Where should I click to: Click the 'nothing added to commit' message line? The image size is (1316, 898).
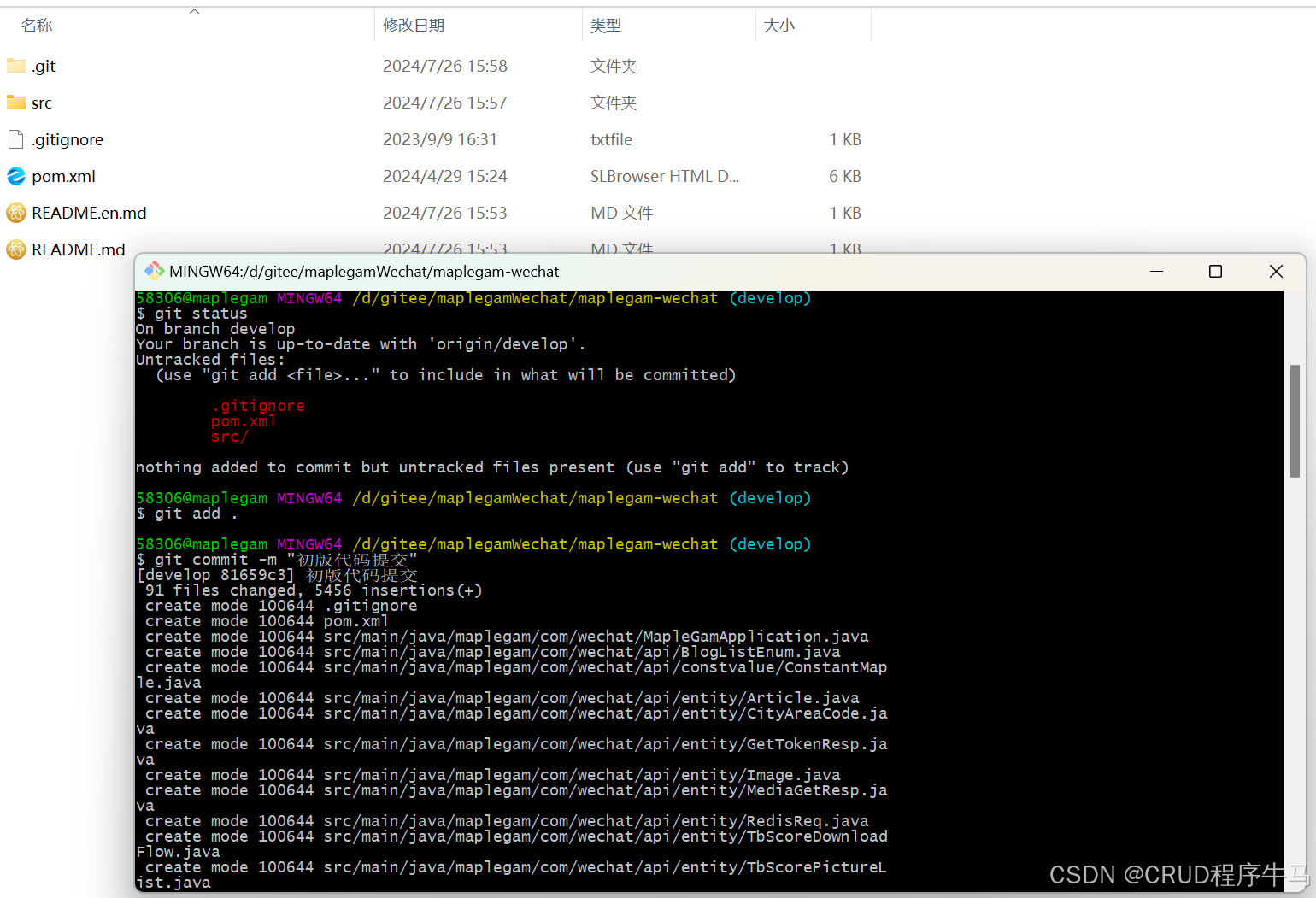click(492, 467)
